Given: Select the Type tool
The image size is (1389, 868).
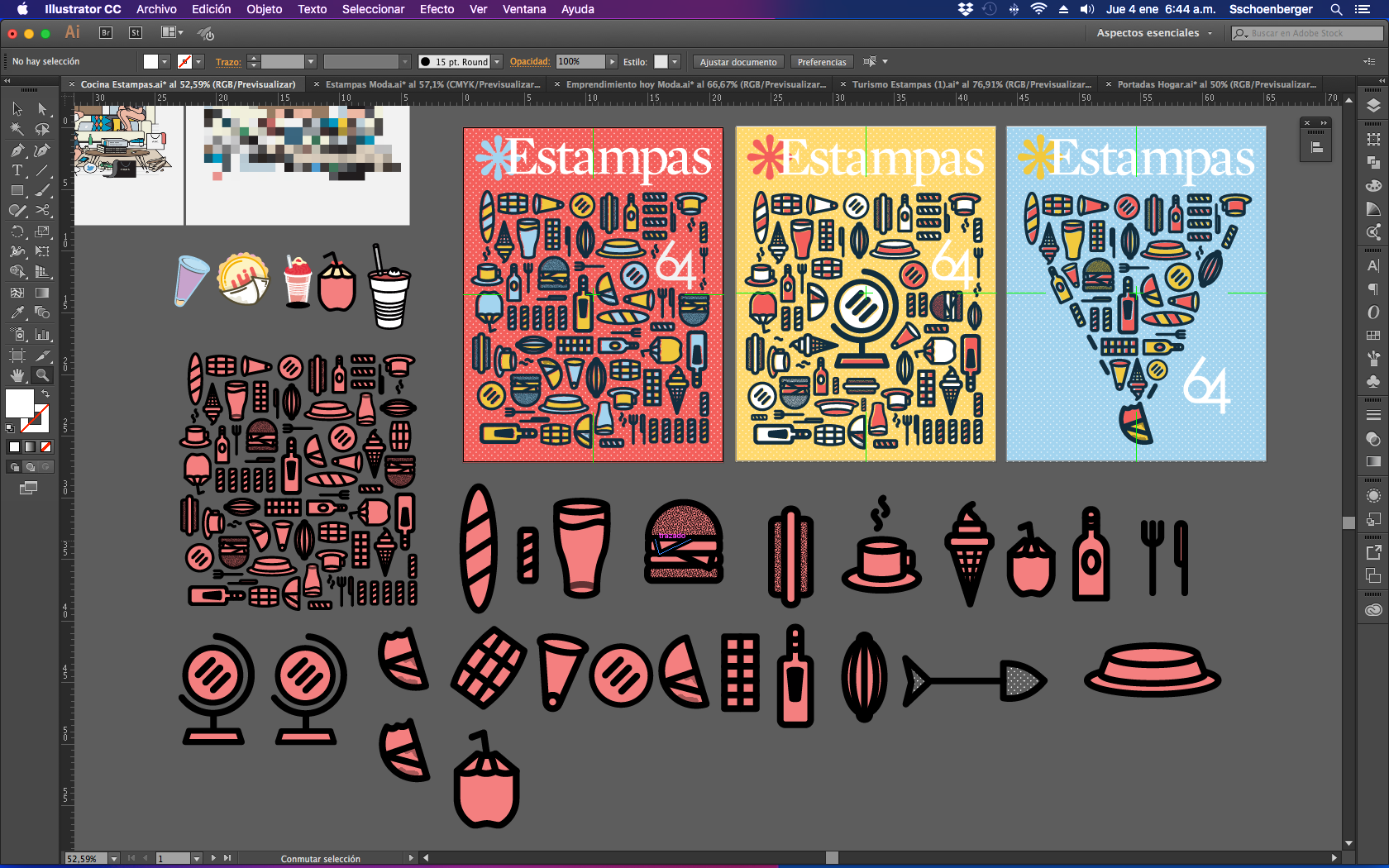Looking at the screenshot, I should (17, 170).
